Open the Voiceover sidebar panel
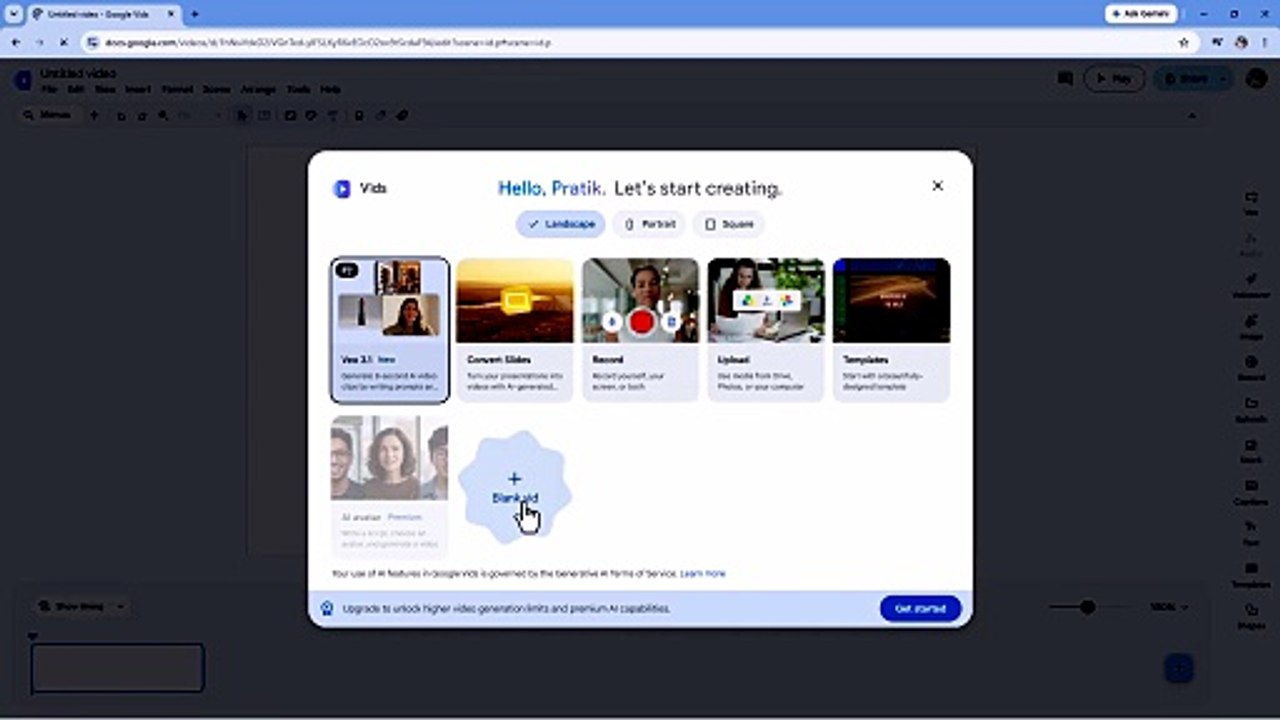Screen dimensions: 1280x720 1250,285
